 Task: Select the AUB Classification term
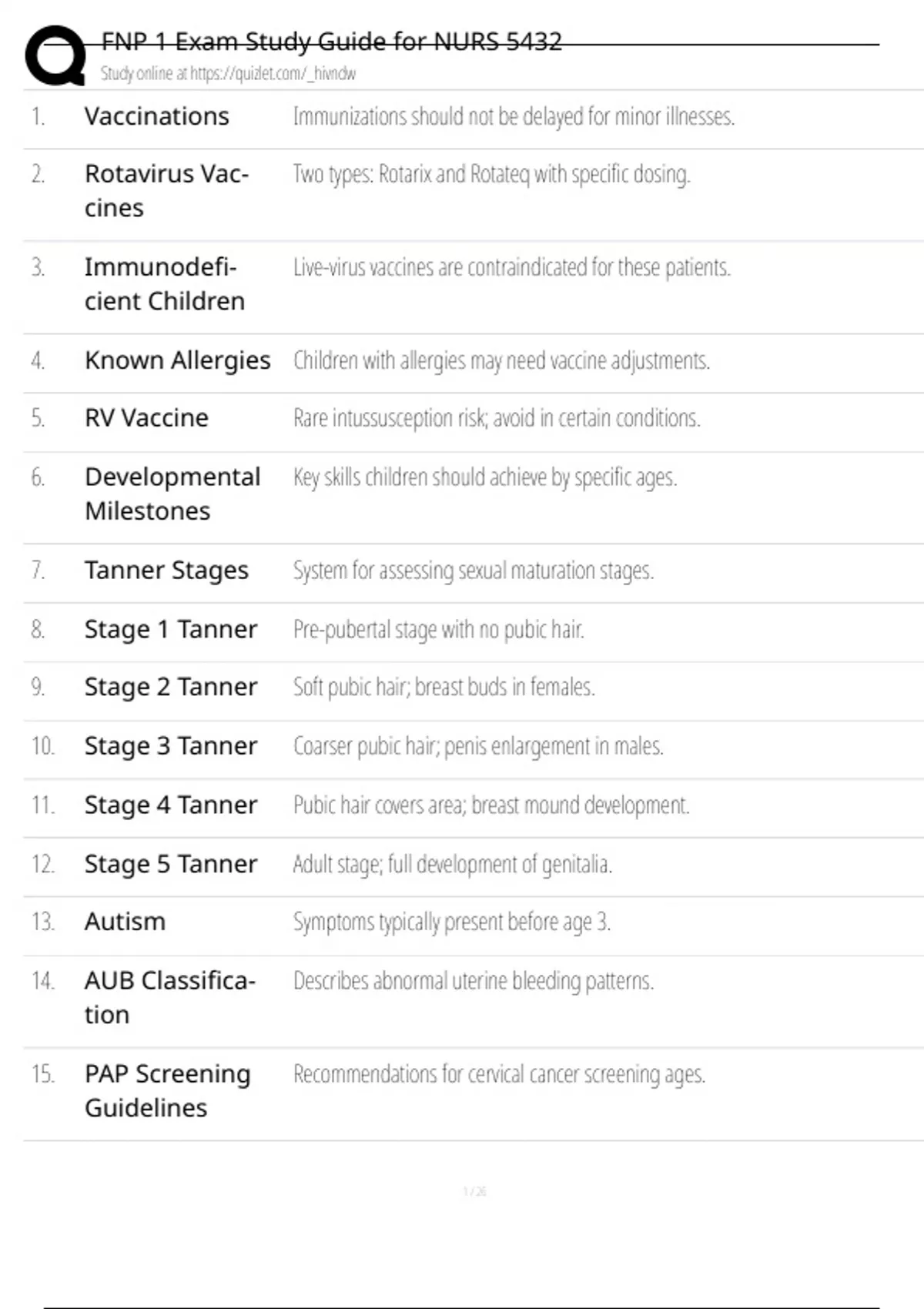pos(169,997)
